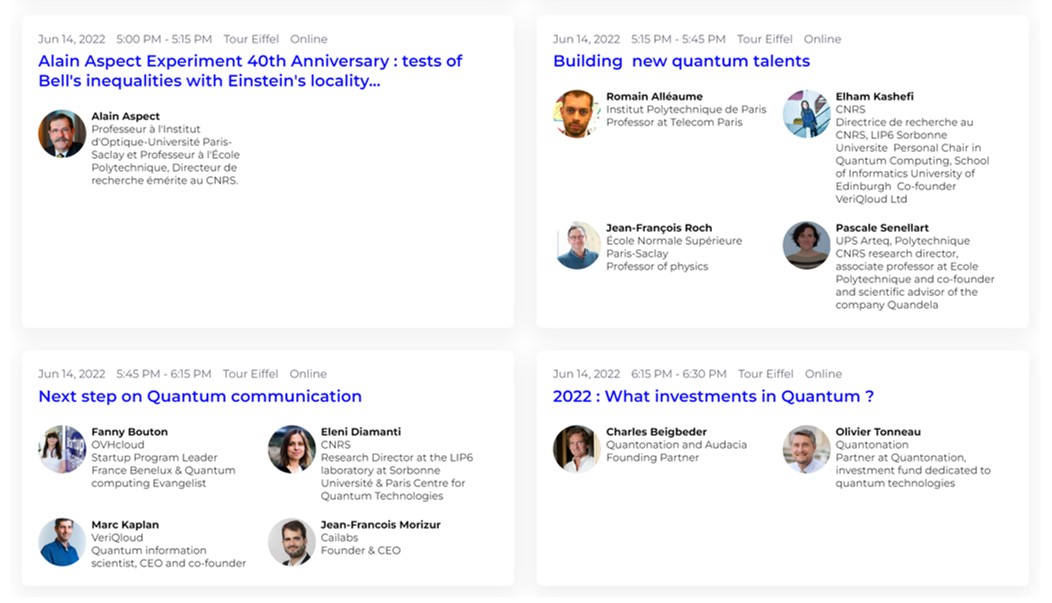Select Jean-François Roch's avatar photo

[576, 245]
